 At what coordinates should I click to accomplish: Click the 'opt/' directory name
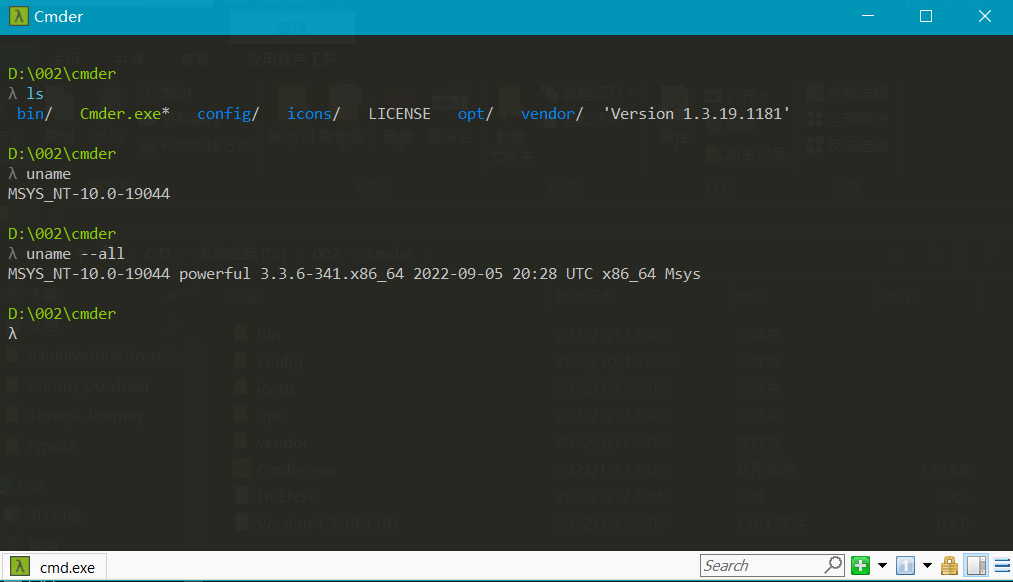click(x=475, y=114)
